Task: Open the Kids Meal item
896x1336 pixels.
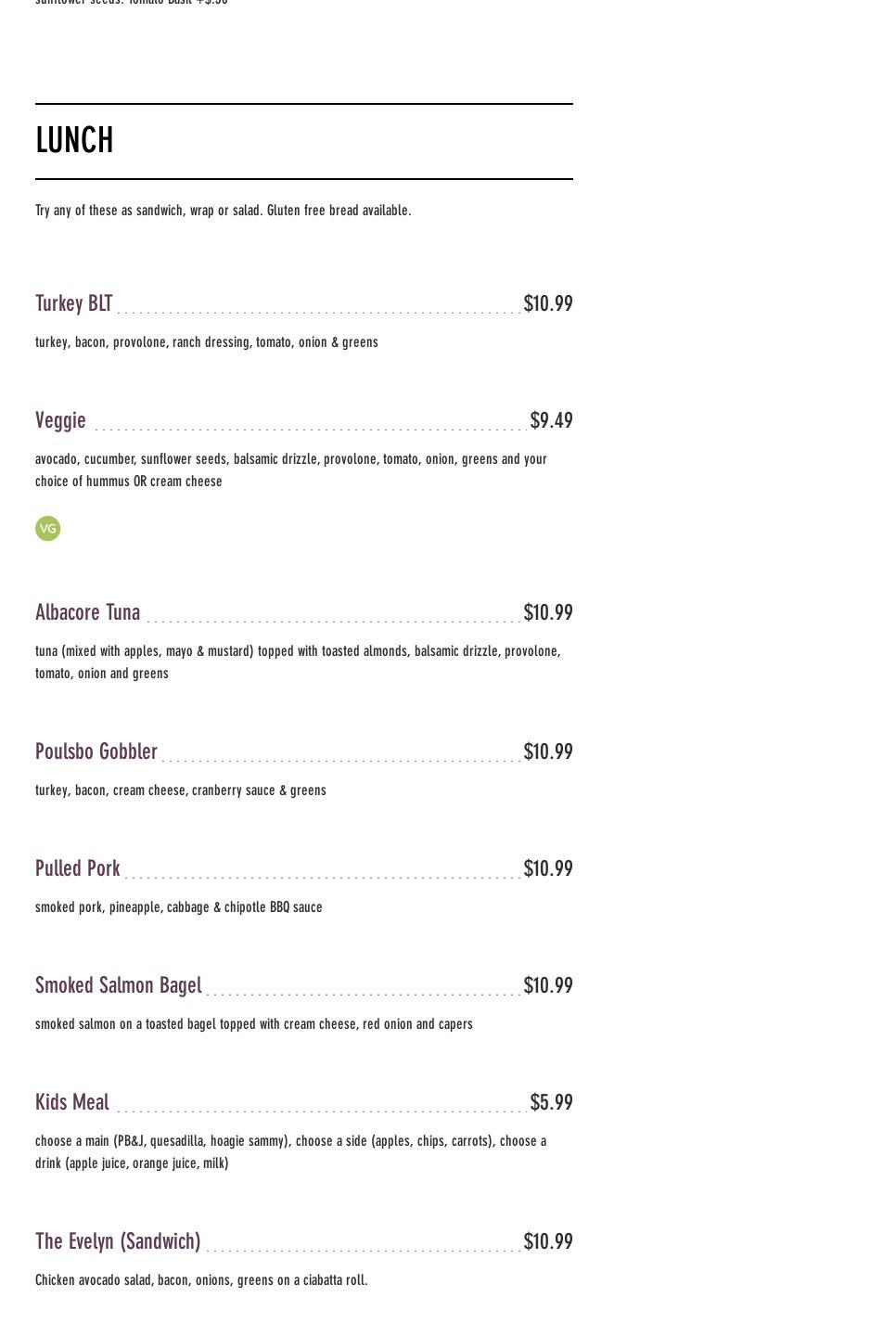Action: click(x=72, y=1103)
